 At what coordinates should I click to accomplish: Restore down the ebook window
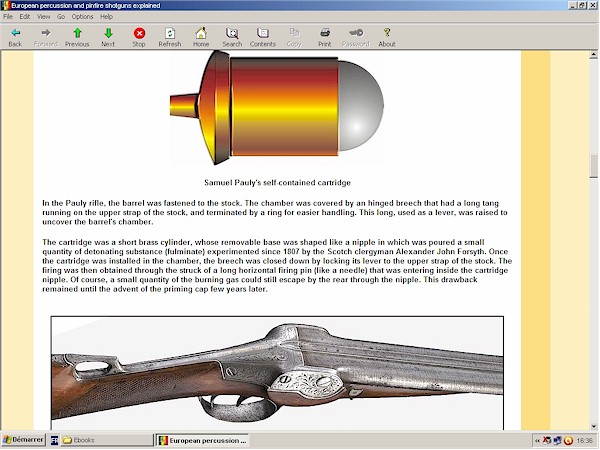[582, 5]
